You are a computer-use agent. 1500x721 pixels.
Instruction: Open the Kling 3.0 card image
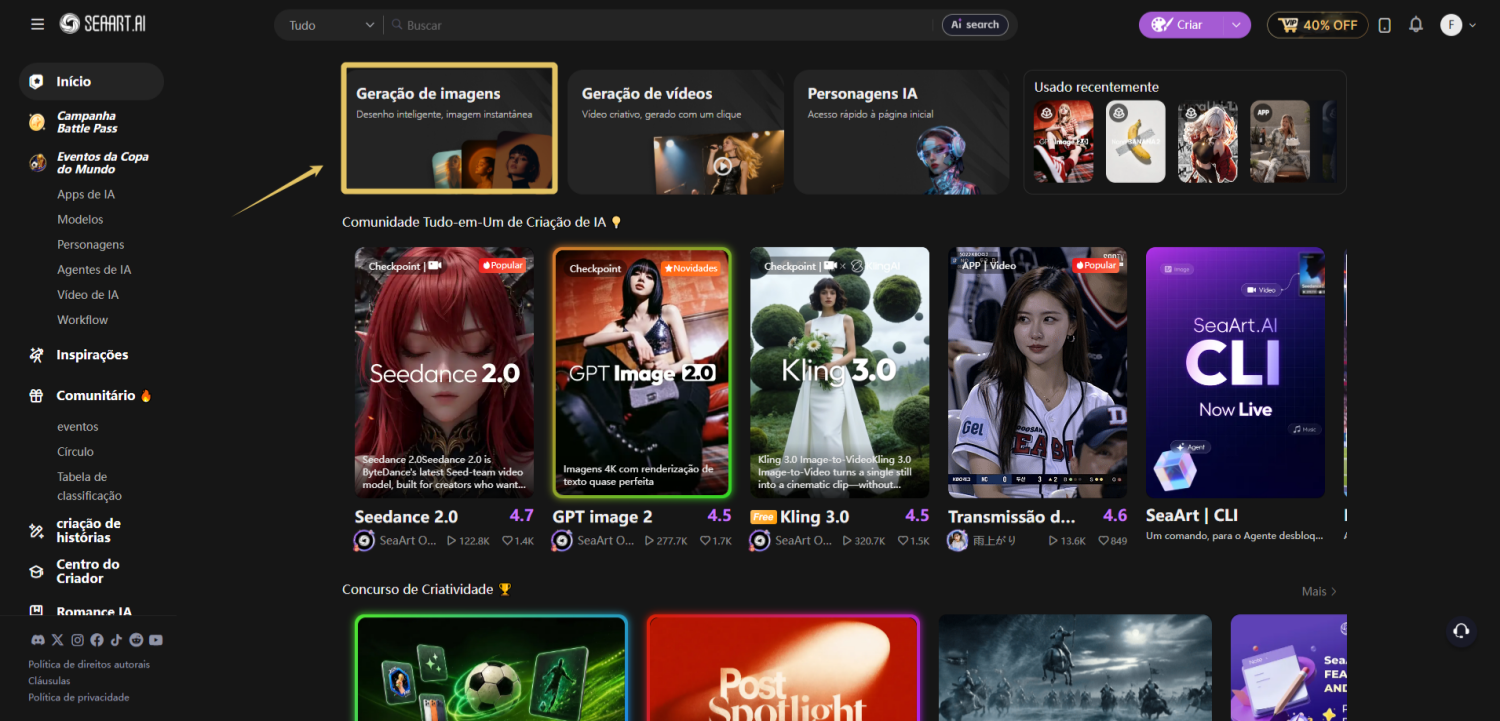(840, 373)
